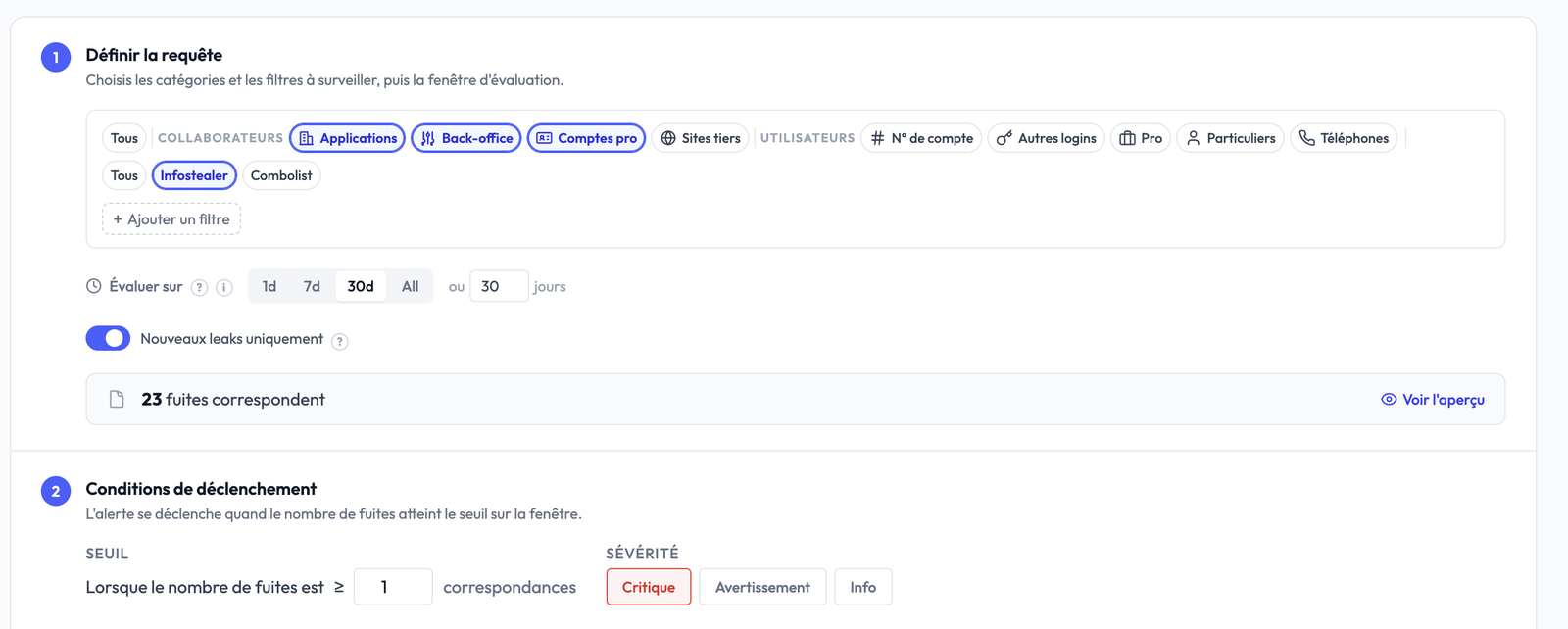Click the COLLABORATEURS group label
This screenshot has height=629, width=1568.
(x=220, y=138)
